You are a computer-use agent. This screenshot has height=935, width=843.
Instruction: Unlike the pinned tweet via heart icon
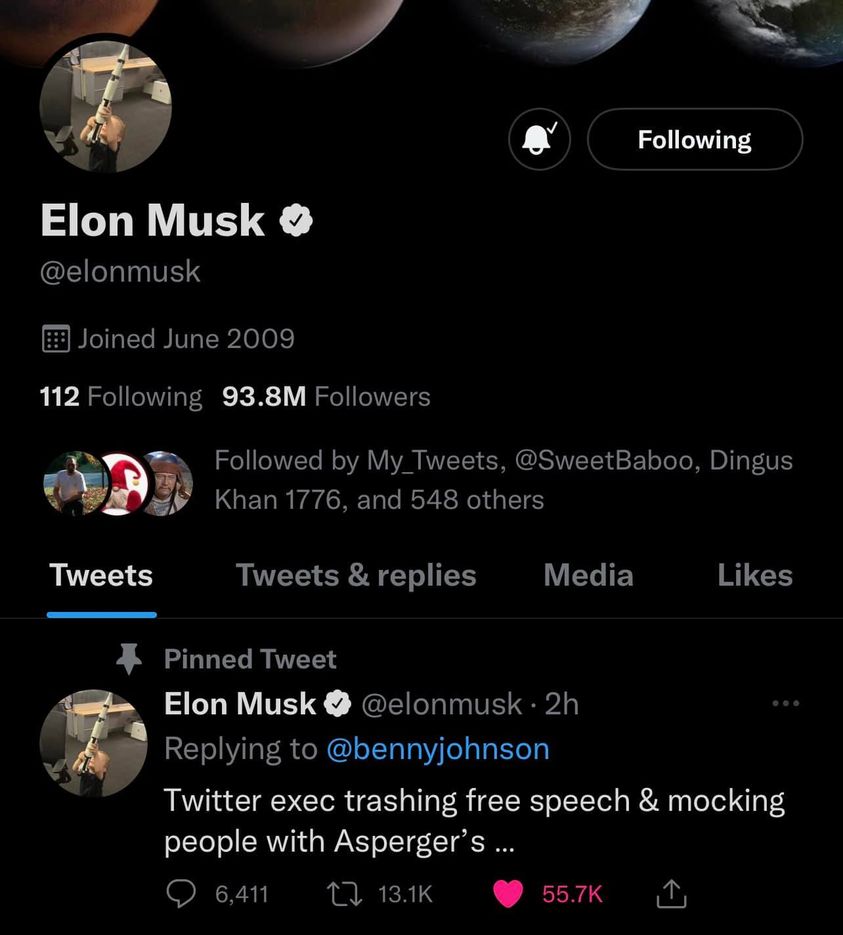pos(508,893)
